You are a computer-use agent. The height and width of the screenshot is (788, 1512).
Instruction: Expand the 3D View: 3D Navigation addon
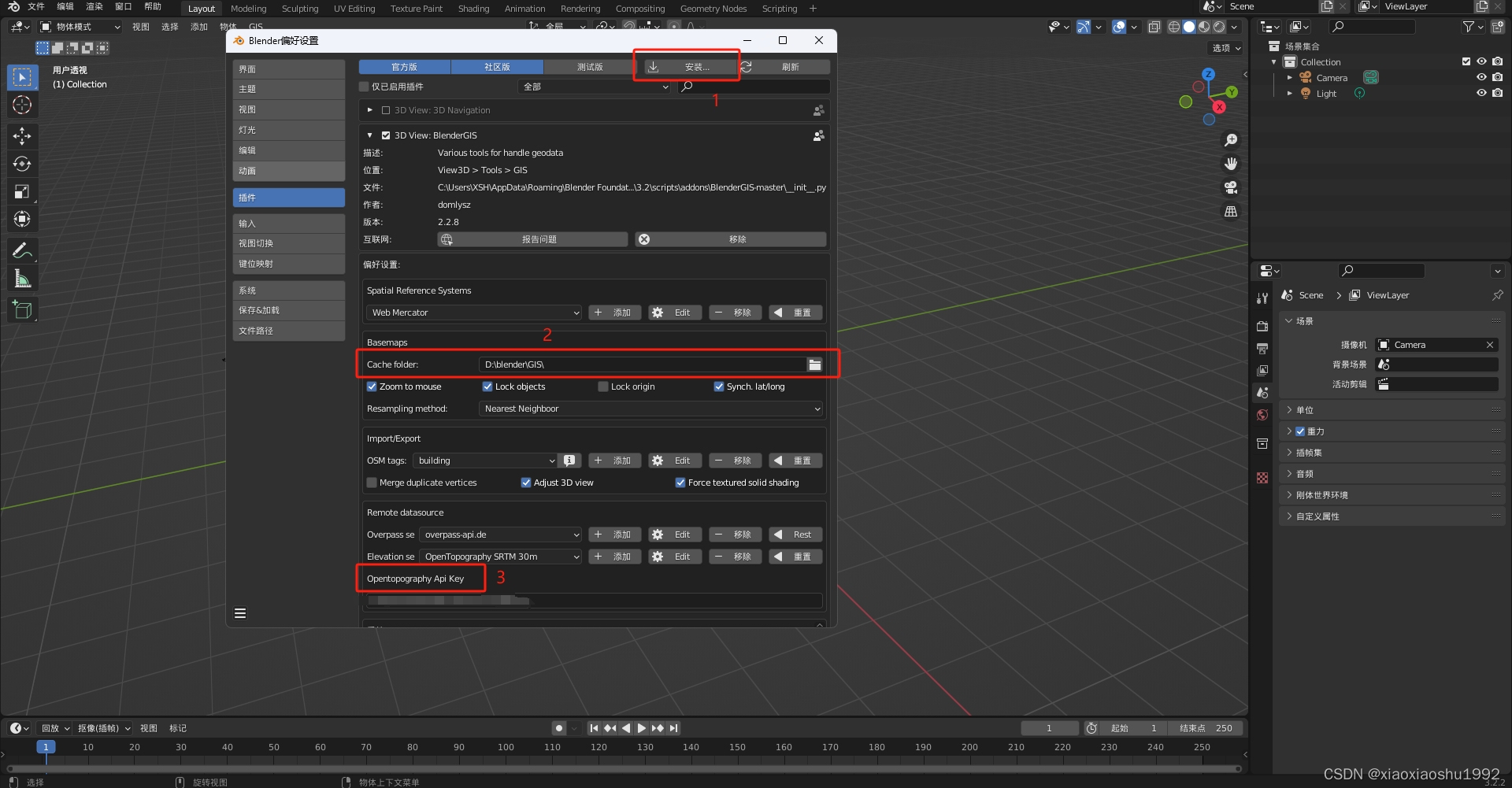[x=369, y=110]
